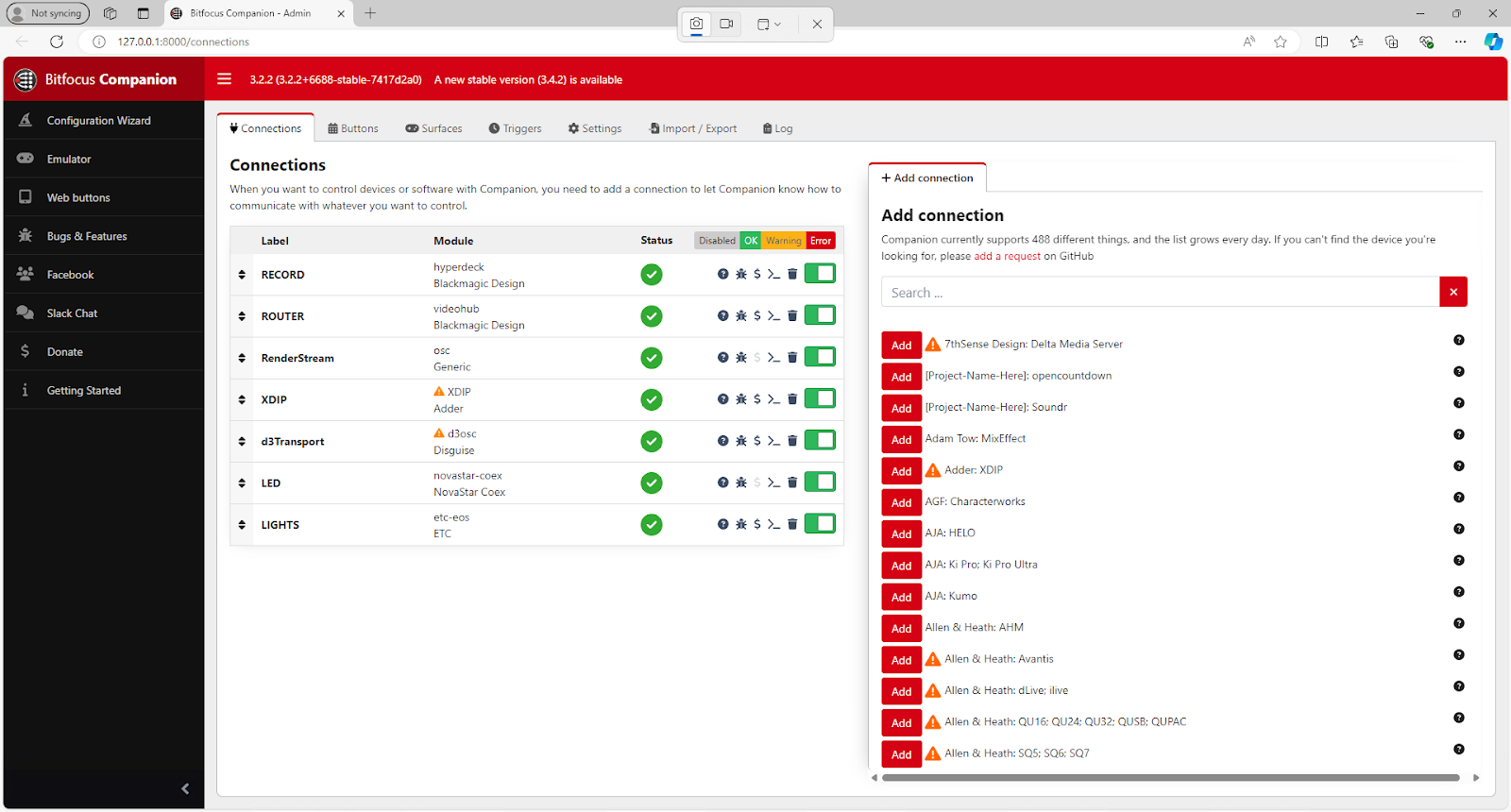
Task: Disable the LED connection toggle
Action: point(820,482)
